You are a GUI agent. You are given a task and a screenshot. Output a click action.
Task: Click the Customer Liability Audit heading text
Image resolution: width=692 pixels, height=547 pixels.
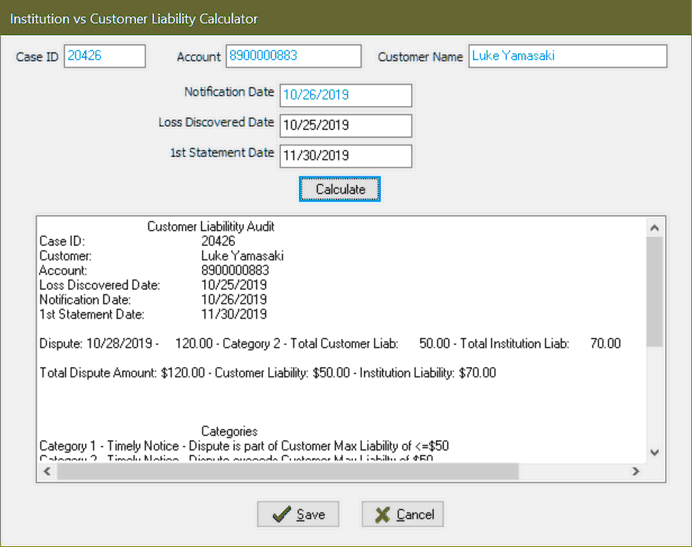pos(210,227)
